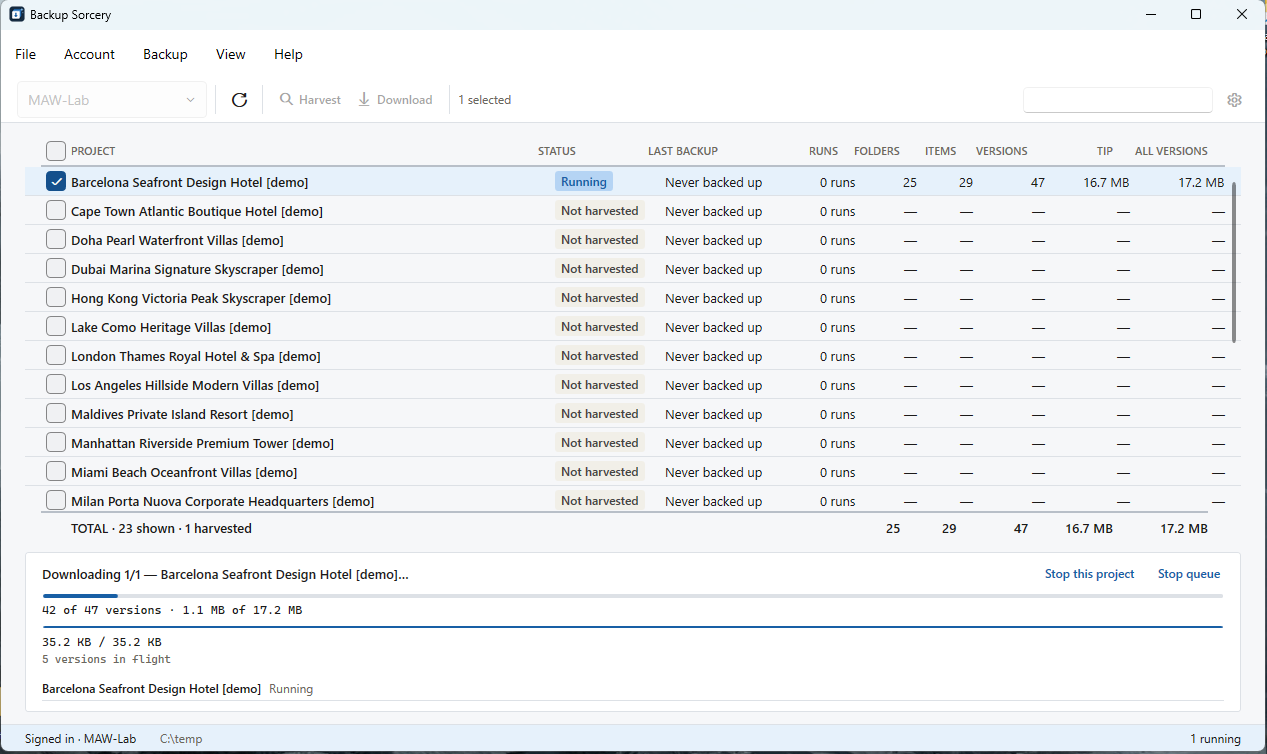Click 0 runs in Manhattan Riverside row
Screen dimensions: 1267x754
(x=837, y=443)
